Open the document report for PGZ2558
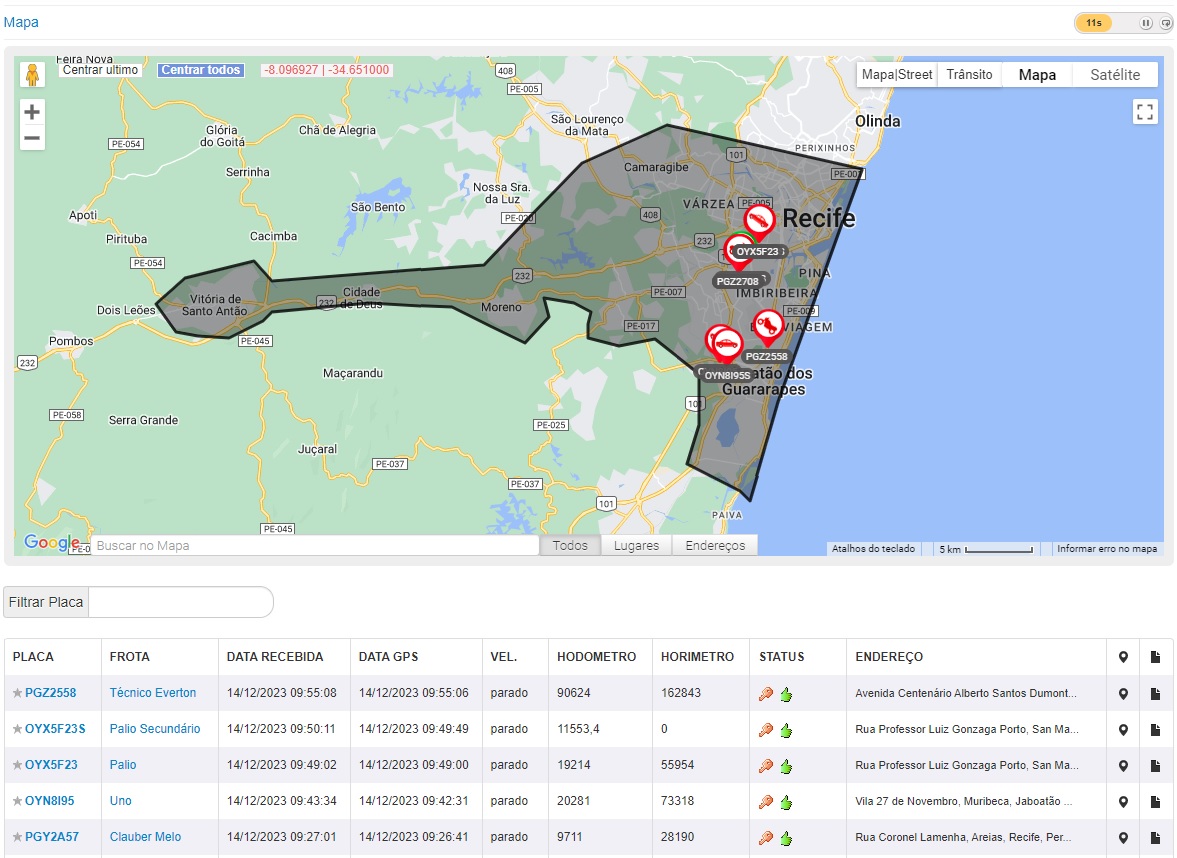 (x=1155, y=694)
